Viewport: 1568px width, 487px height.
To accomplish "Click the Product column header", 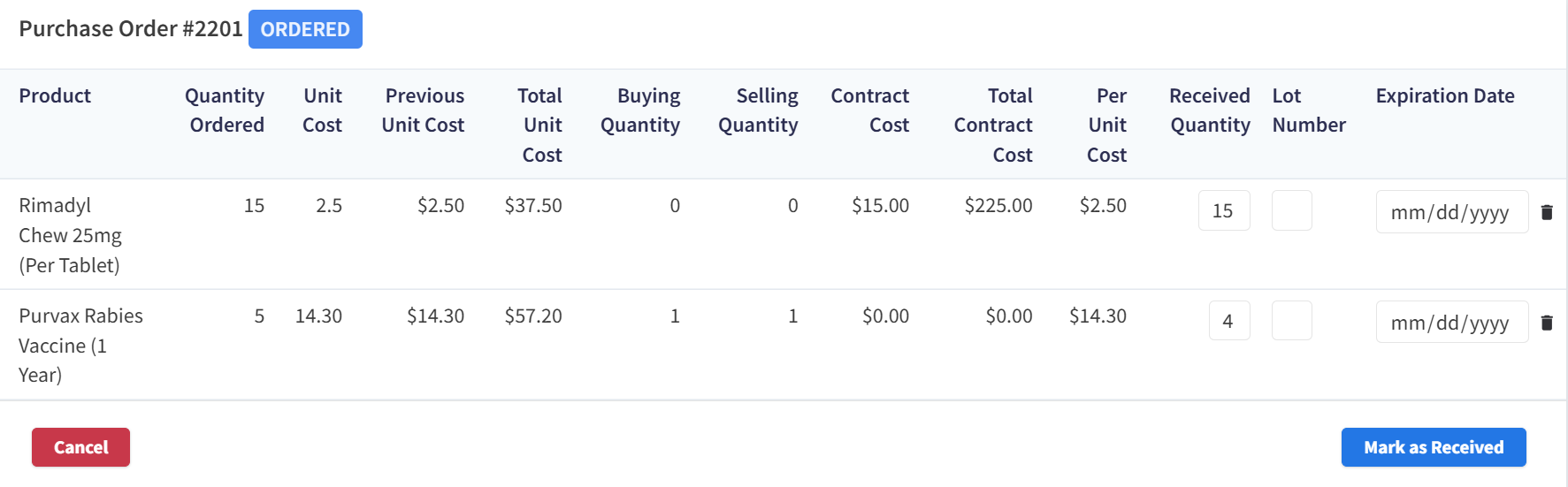I will point(55,95).
